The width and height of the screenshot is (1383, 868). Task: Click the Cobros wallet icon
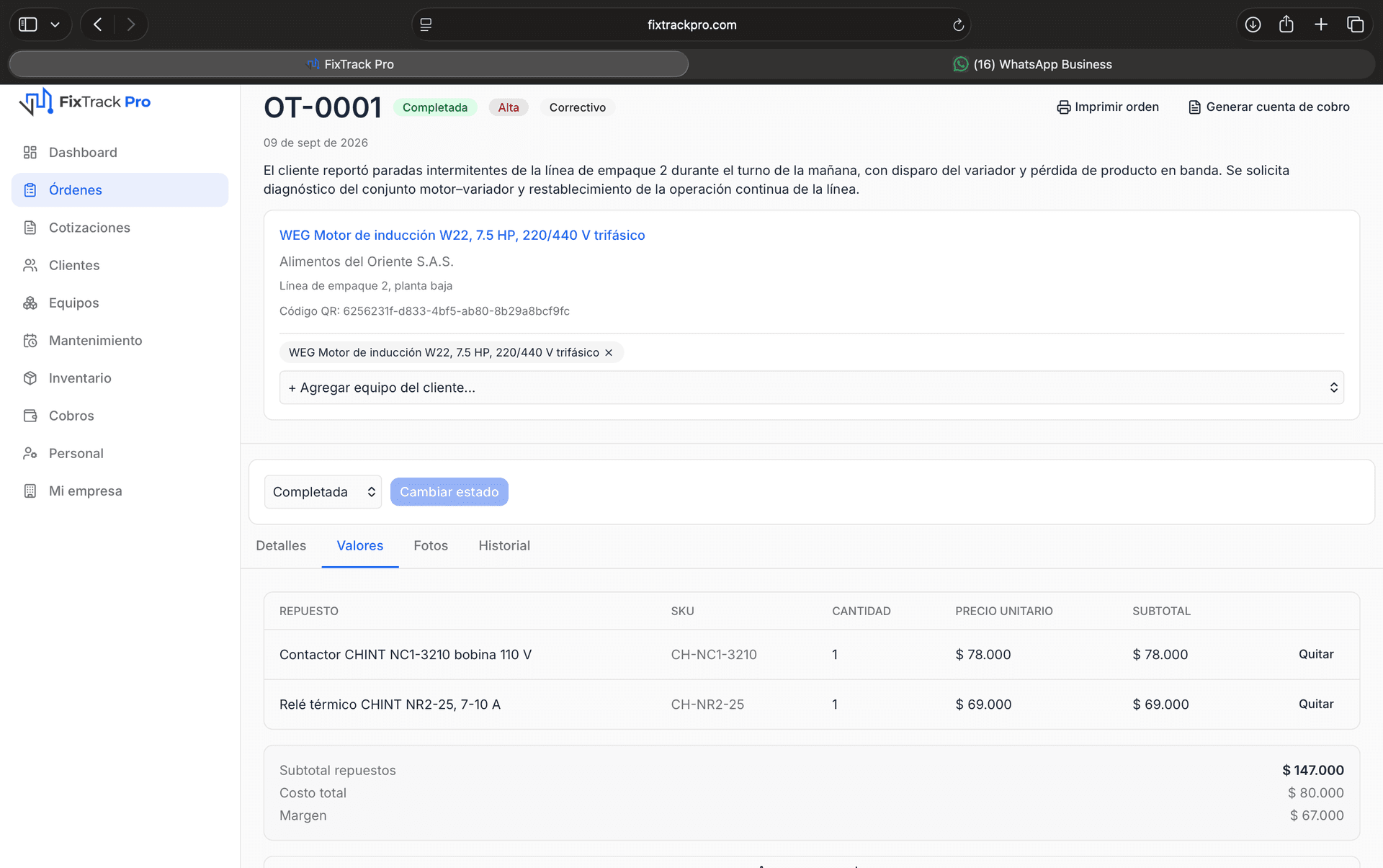pos(30,416)
